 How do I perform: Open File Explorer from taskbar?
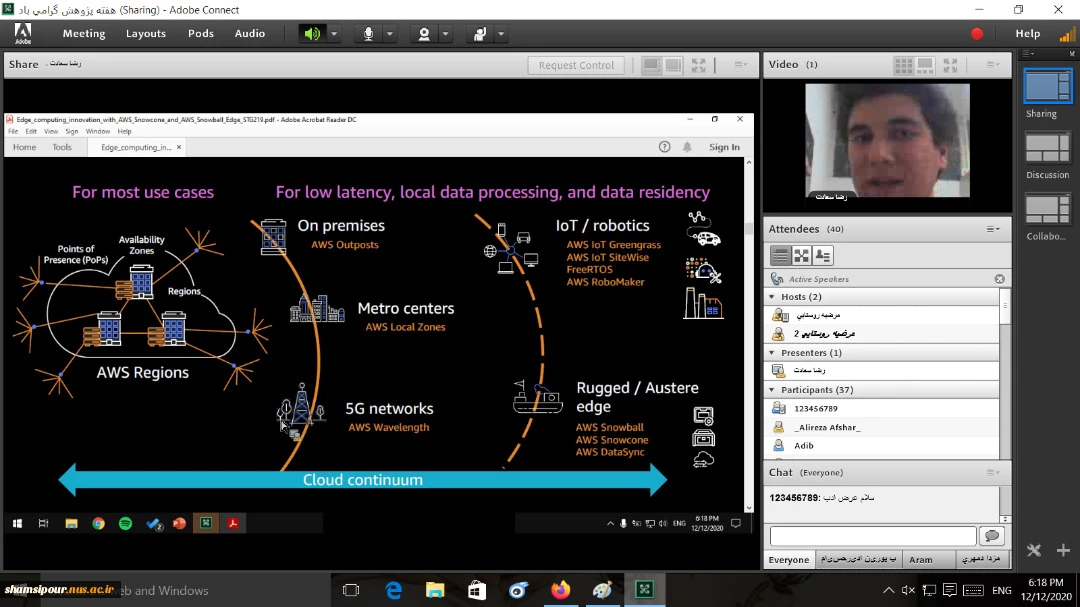point(435,590)
